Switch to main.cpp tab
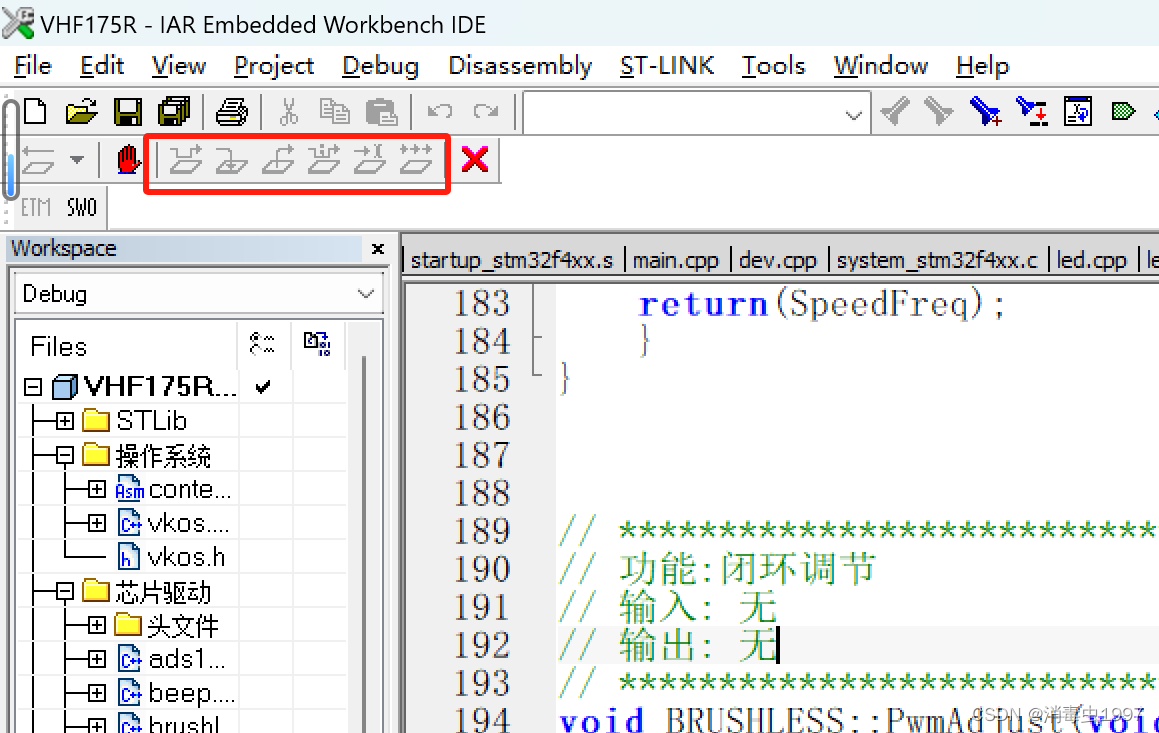The width and height of the screenshot is (1159, 733). coord(676,260)
